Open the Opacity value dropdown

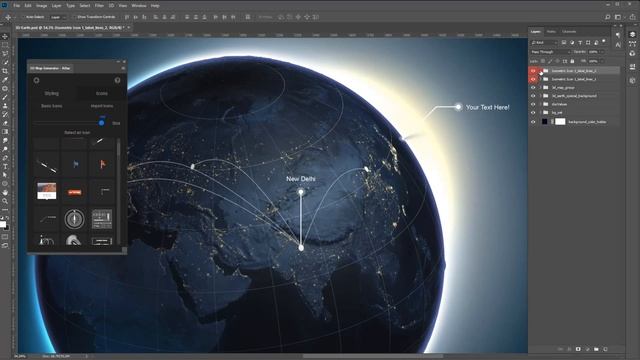pyautogui.click(x=601, y=52)
